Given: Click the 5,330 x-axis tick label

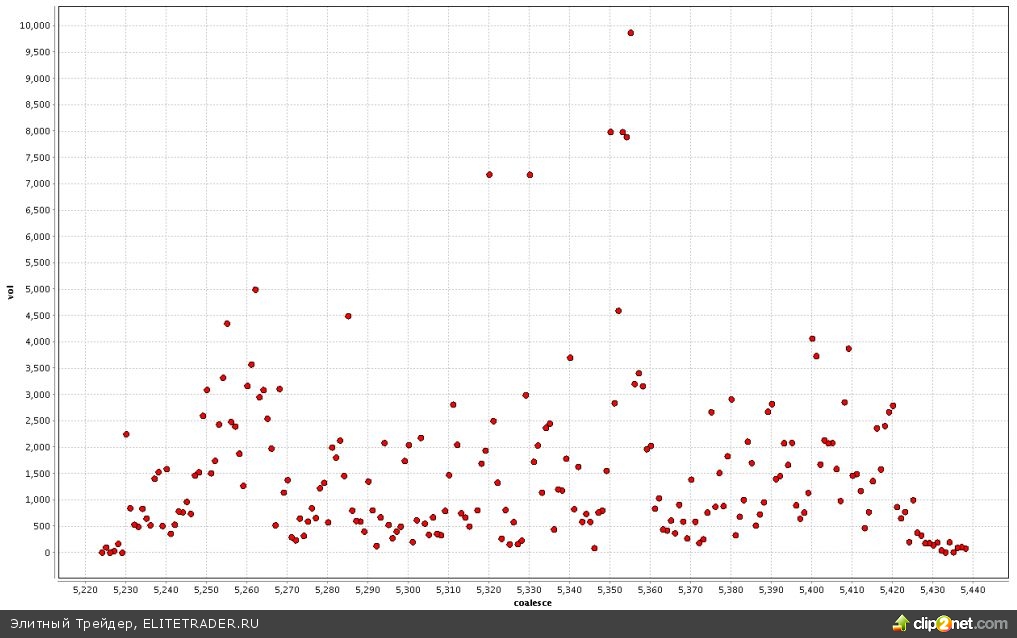Looking at the screenshot, I should [x=529, y=590].
